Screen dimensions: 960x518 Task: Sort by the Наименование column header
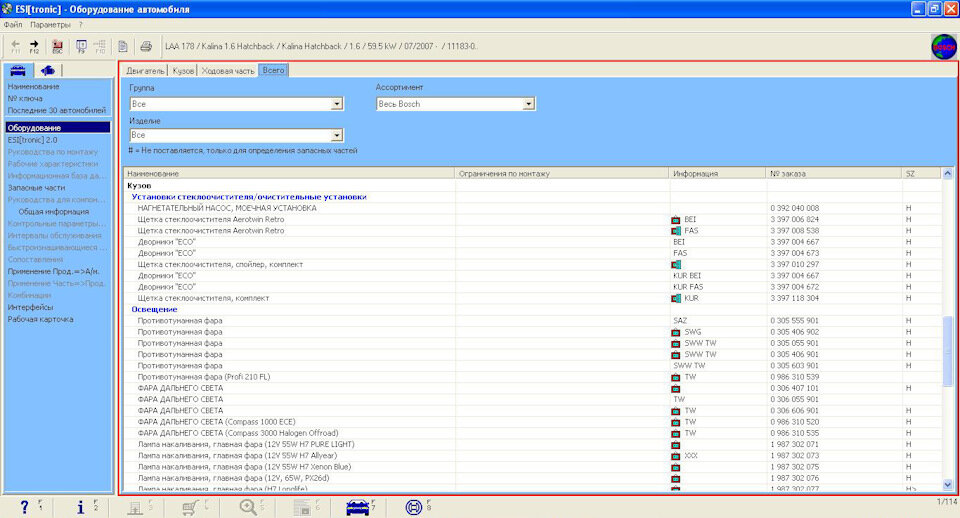click(289, 174)
